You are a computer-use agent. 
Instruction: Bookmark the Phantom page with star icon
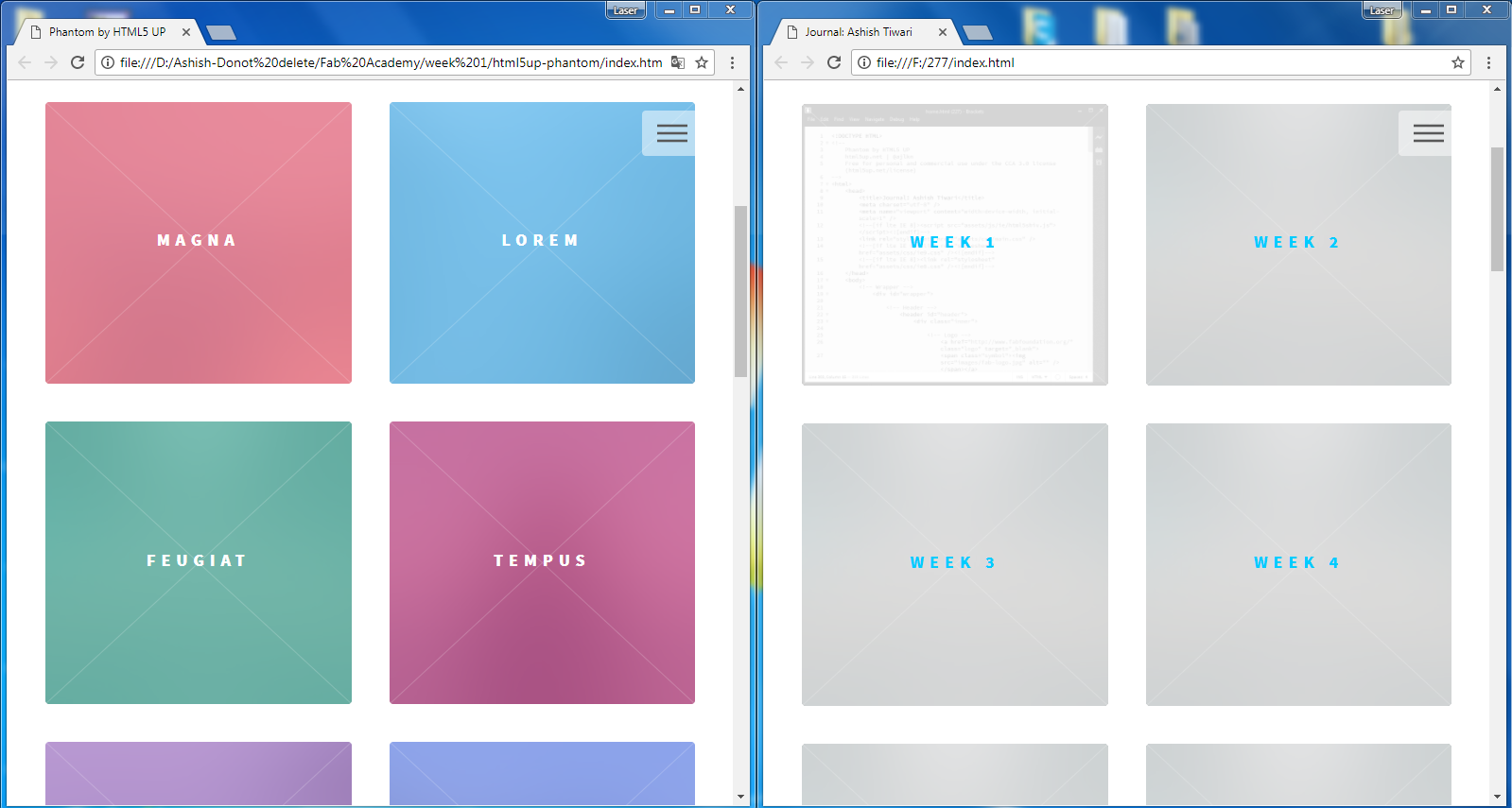[702, 62]
